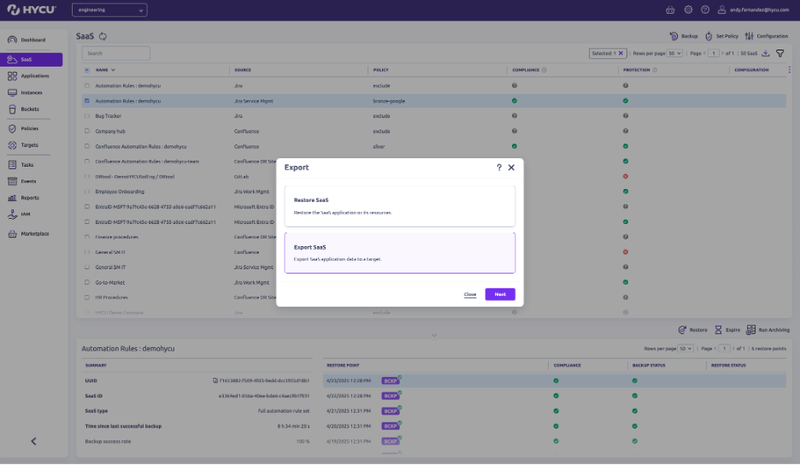Open the Rows per page dropdown
This screenshot has height=465, width=800.
coord(675,53)
